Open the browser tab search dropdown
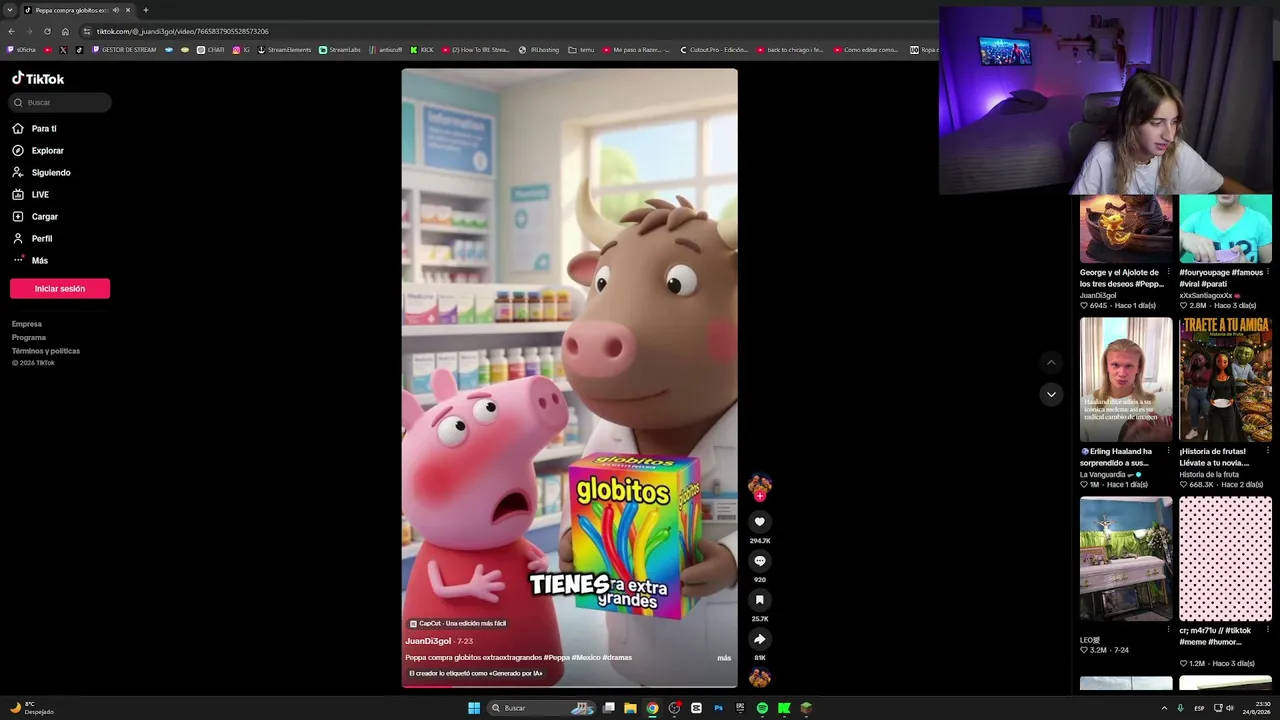The width and height of the screenshot is (1280, 720). tap(11, 10)
